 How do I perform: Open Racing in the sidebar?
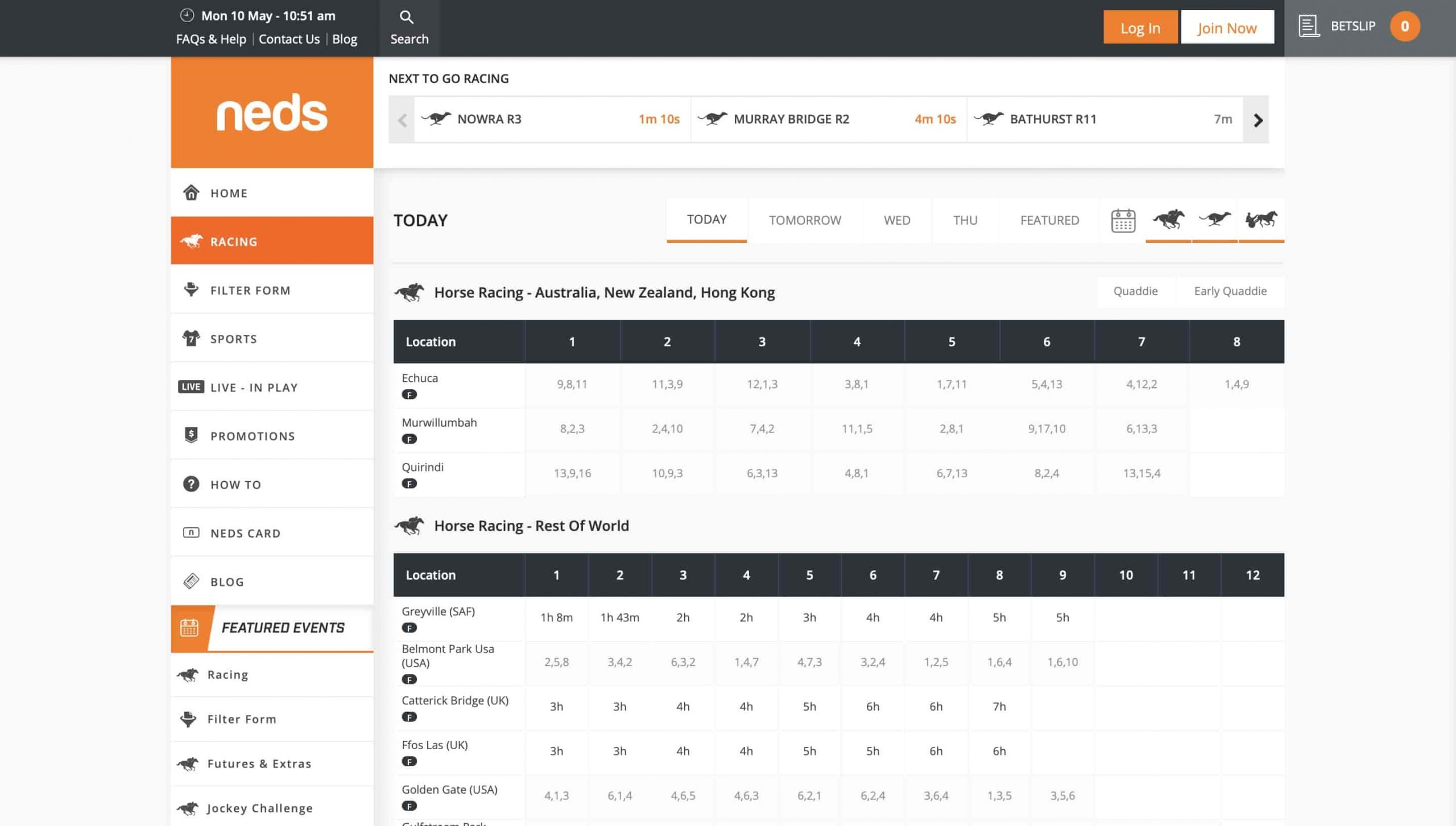point(272,241)
